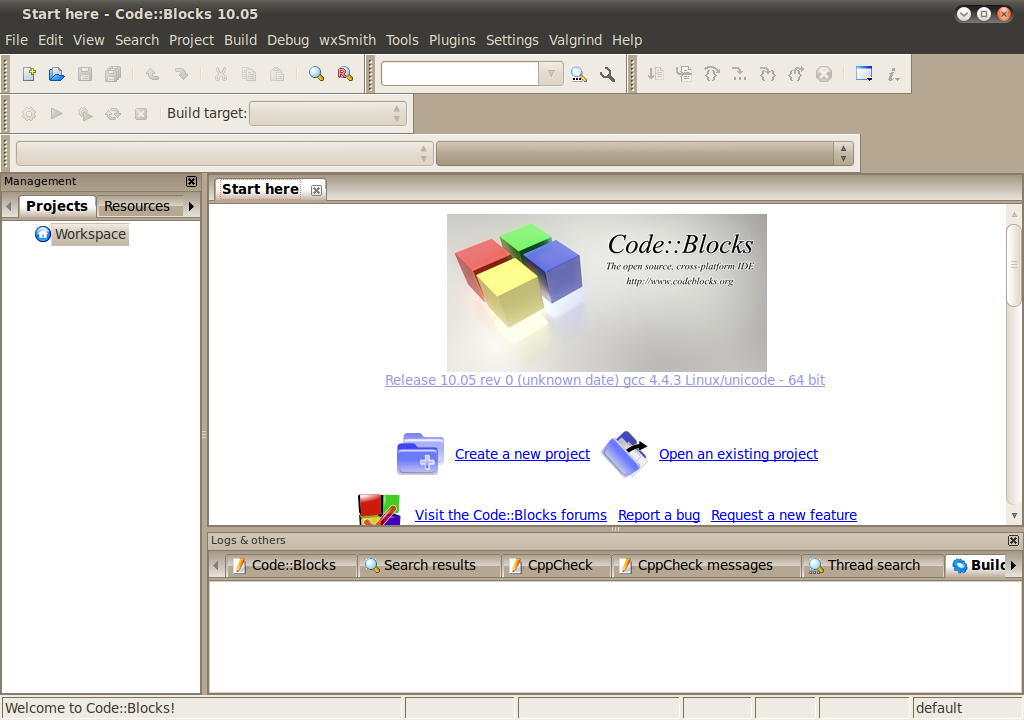Image resolution: width=1024 pixels, height=720 pixels.
Task: Click the start page vertical scrollbar thumb
Action: tap(1014, 265)
